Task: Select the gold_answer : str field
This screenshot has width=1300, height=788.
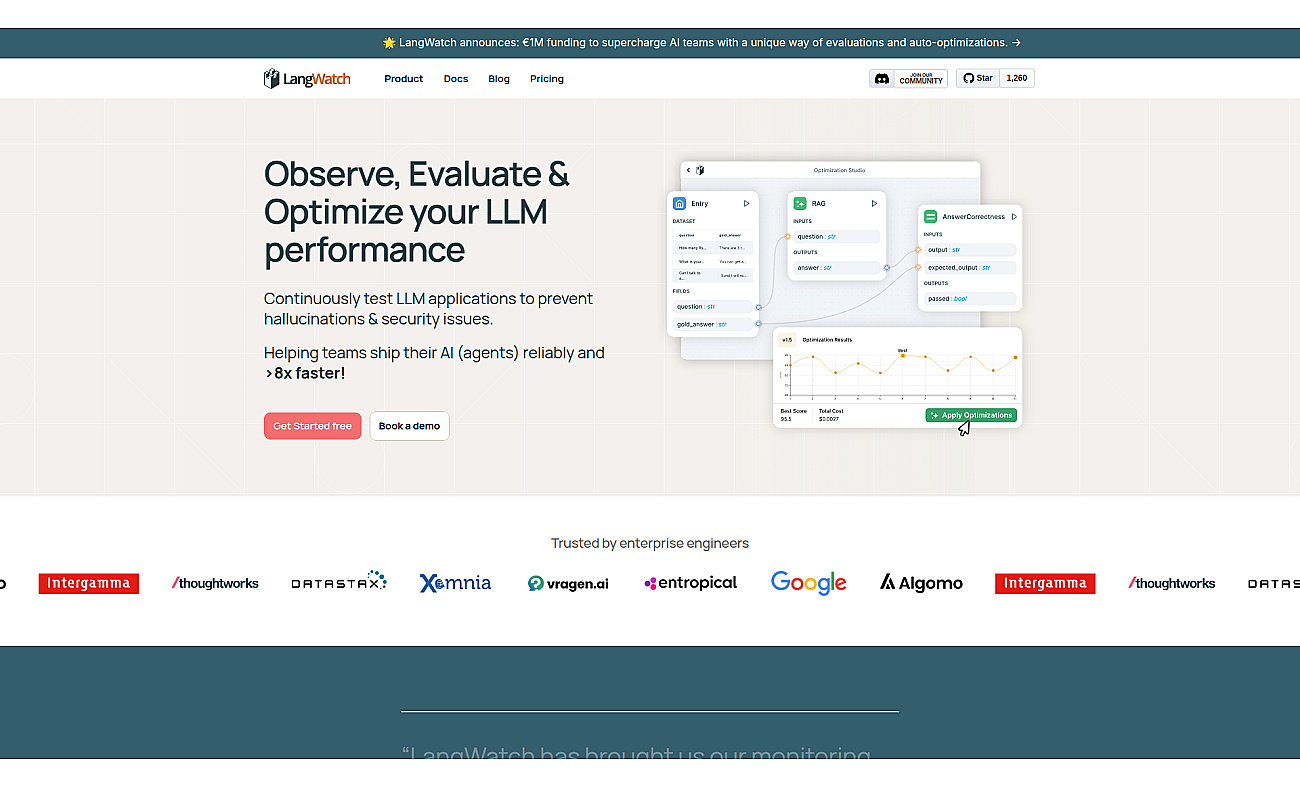Action: [x=713, y=324]
